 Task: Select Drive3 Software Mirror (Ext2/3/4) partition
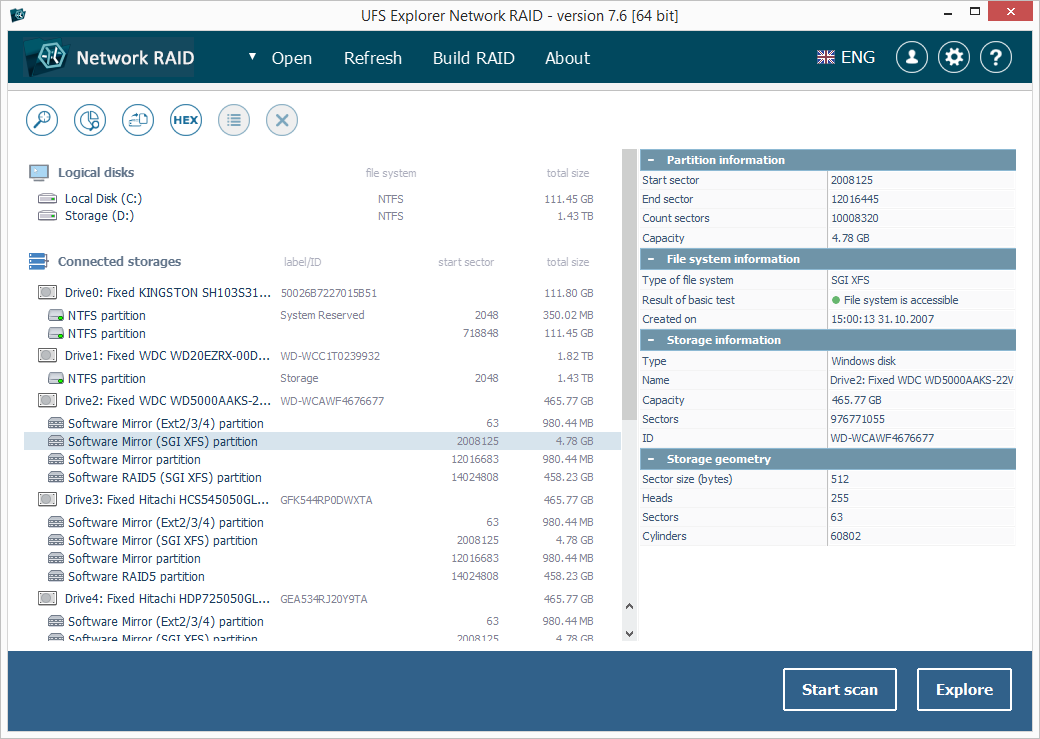point(322,522)
